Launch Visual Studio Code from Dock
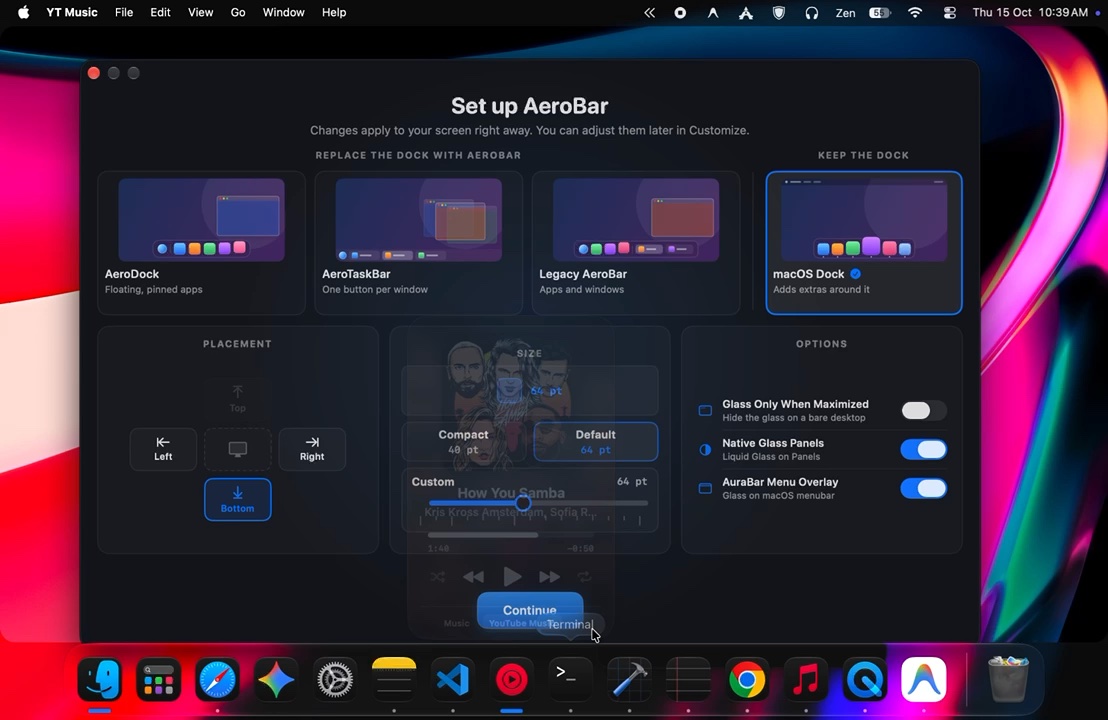 pos(453,680)
